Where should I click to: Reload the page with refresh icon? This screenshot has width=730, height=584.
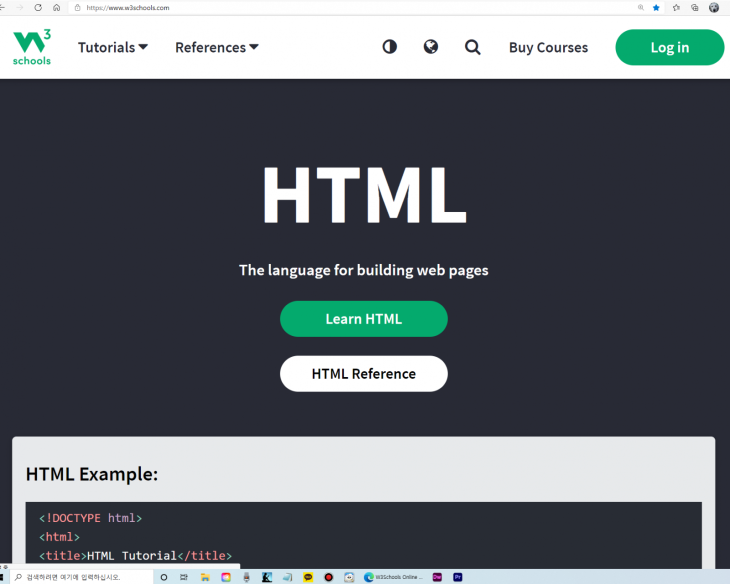point(38,7)
